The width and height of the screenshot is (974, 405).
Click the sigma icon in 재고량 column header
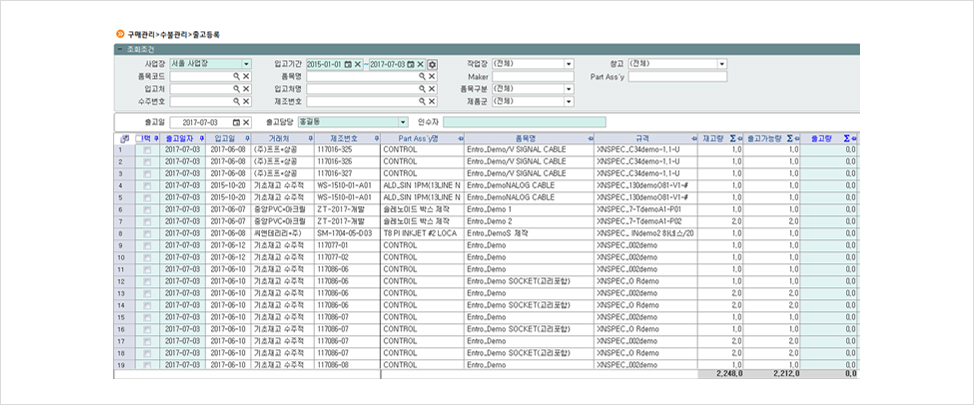(732, 138)
